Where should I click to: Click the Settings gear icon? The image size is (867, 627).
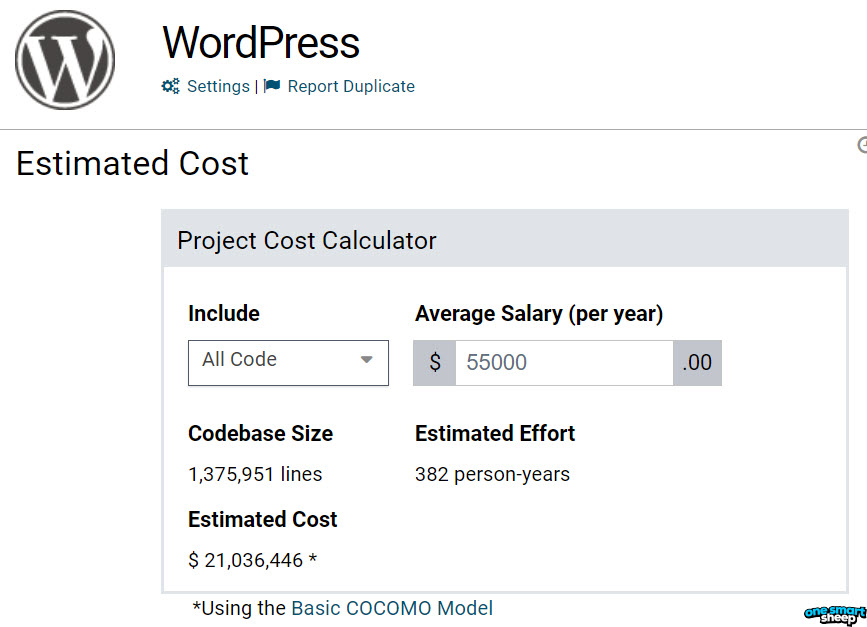coord(169,86)
